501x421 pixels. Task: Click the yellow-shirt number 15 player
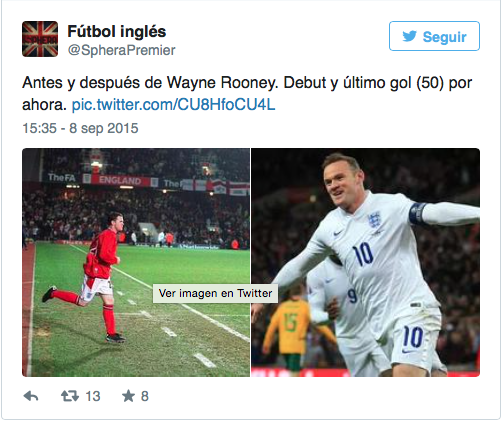point(291,328)
